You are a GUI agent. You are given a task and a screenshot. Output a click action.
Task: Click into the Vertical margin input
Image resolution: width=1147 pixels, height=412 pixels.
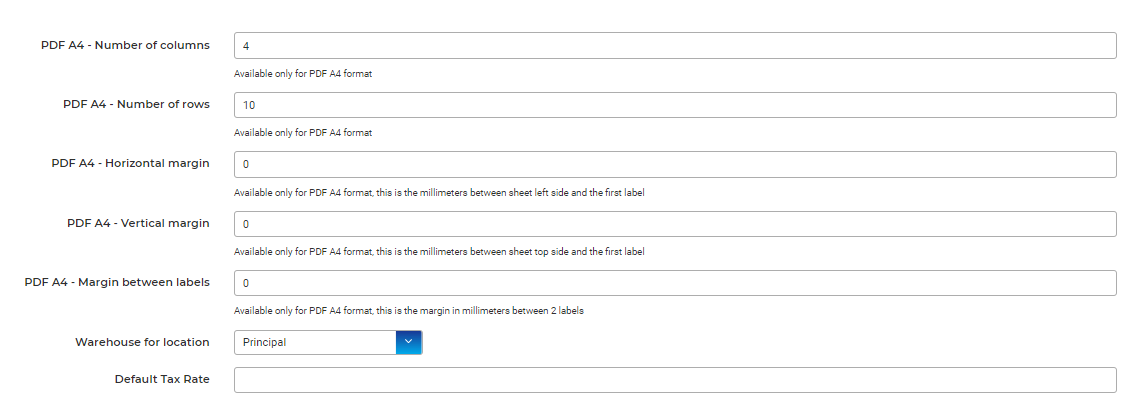pos(674,224)
